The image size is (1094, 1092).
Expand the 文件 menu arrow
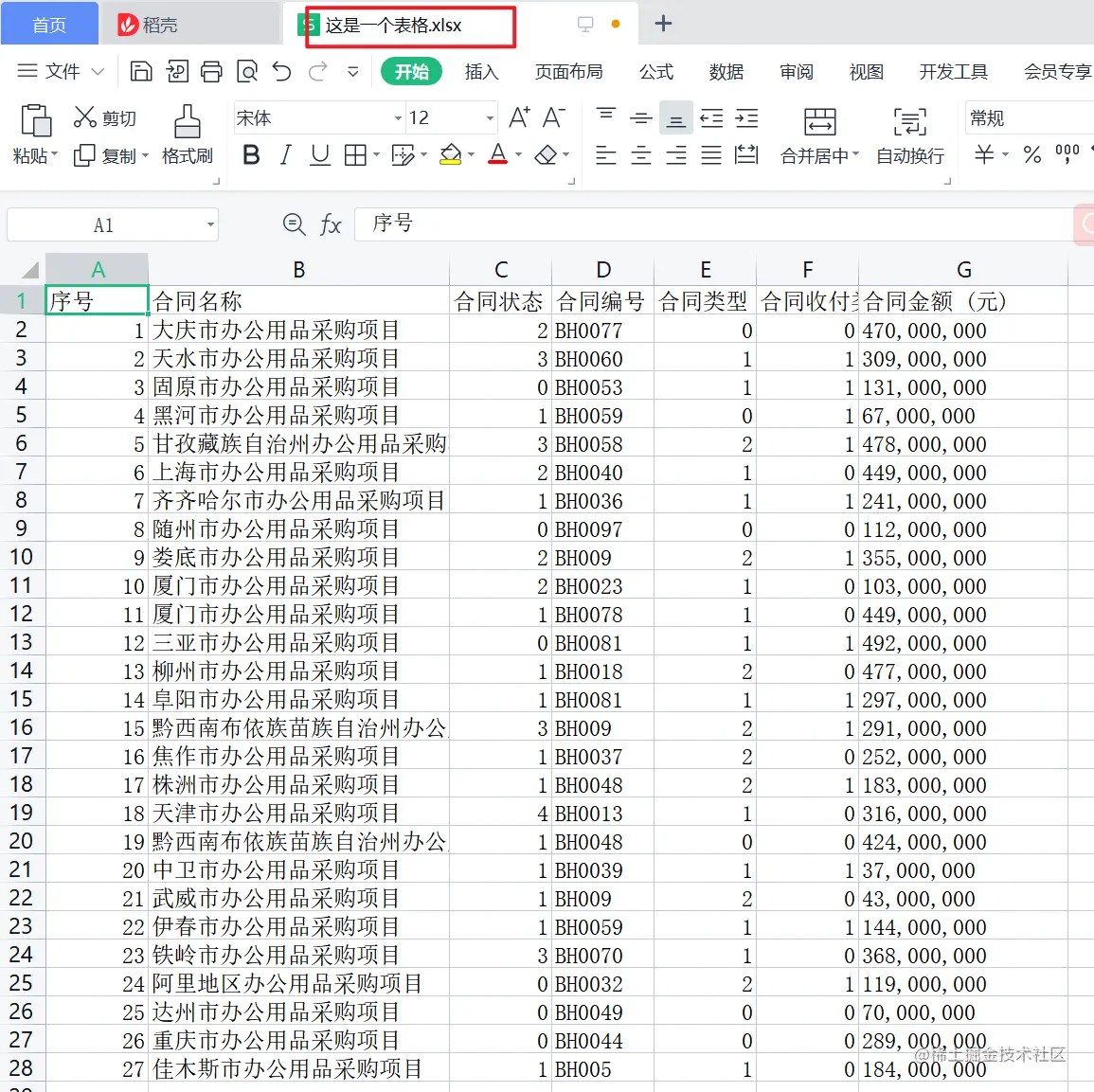[98, 71]
